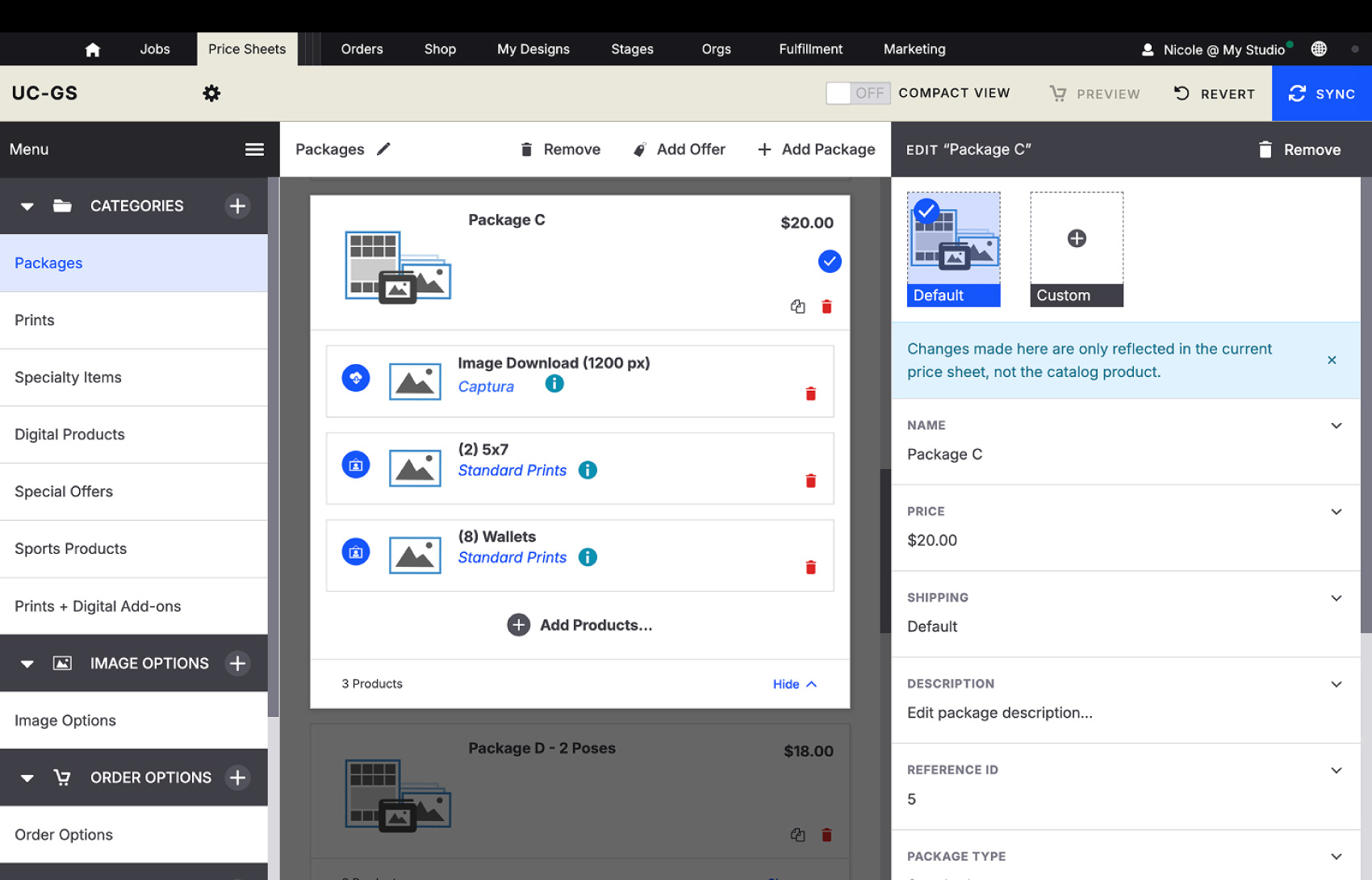Collapse the Image Options sidebar section

[x=27, y=664]
